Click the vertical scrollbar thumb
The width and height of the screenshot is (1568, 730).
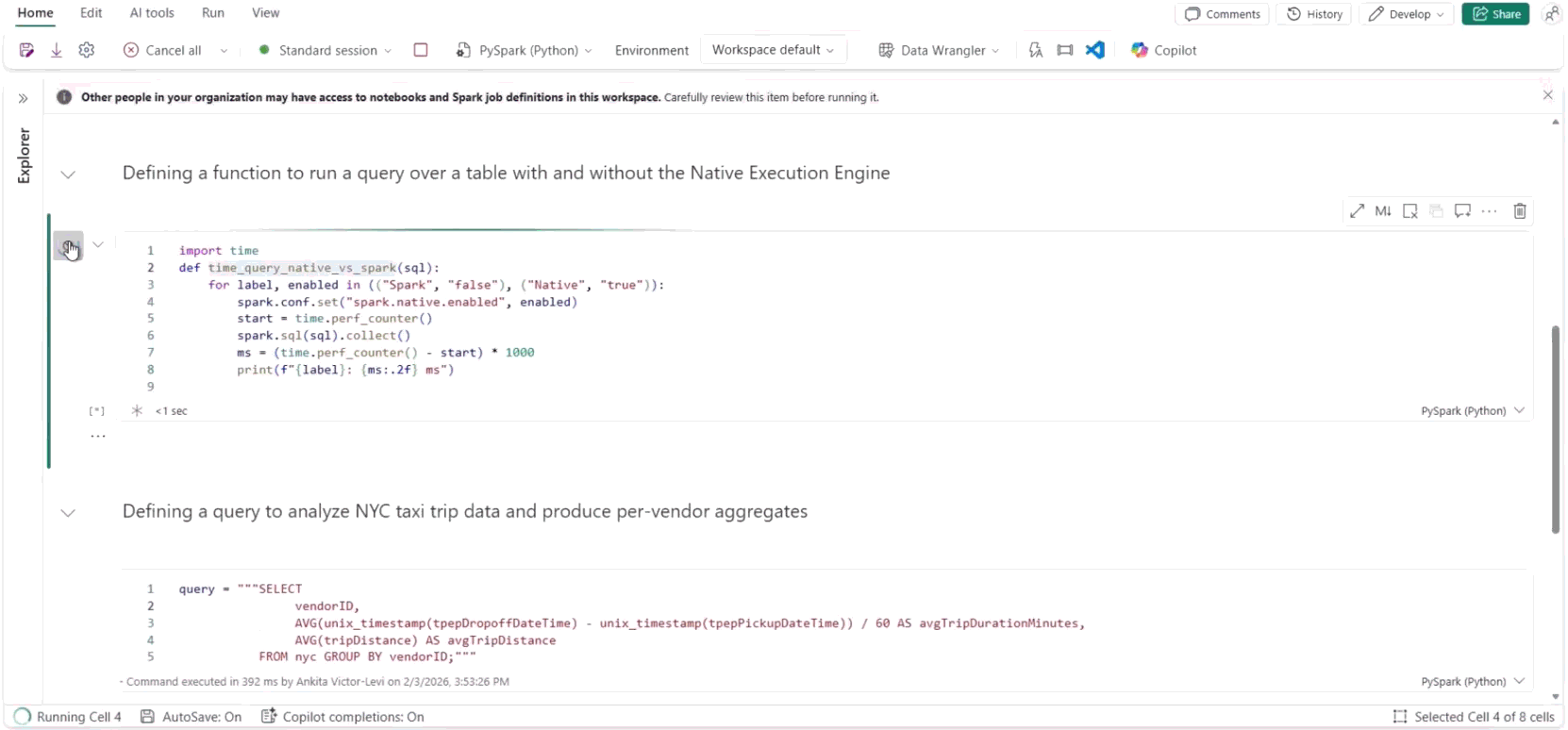point(1556,429)
